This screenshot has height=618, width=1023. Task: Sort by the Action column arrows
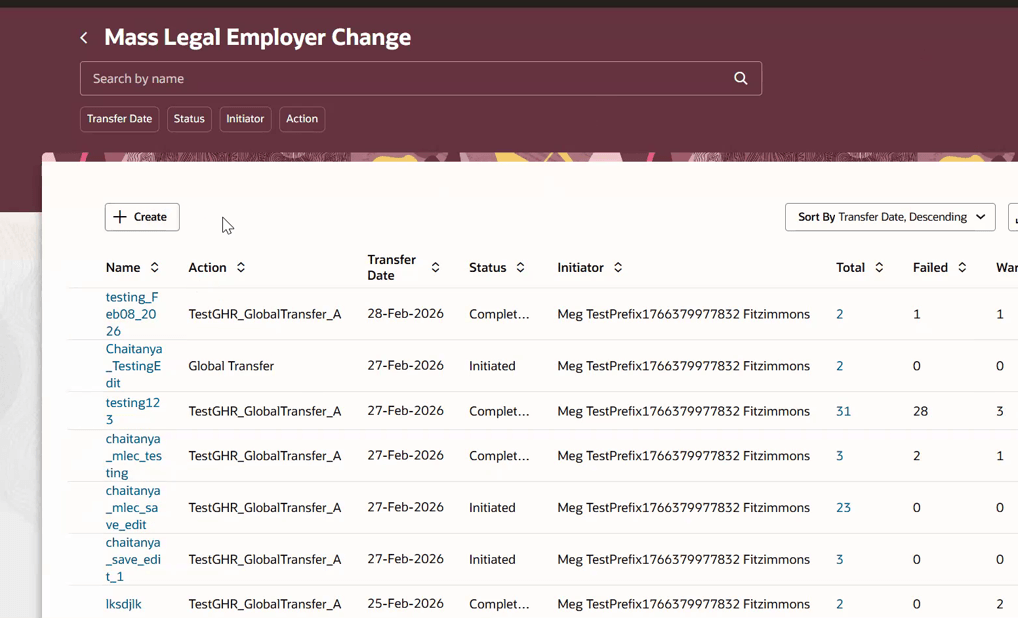pos(241,267)
